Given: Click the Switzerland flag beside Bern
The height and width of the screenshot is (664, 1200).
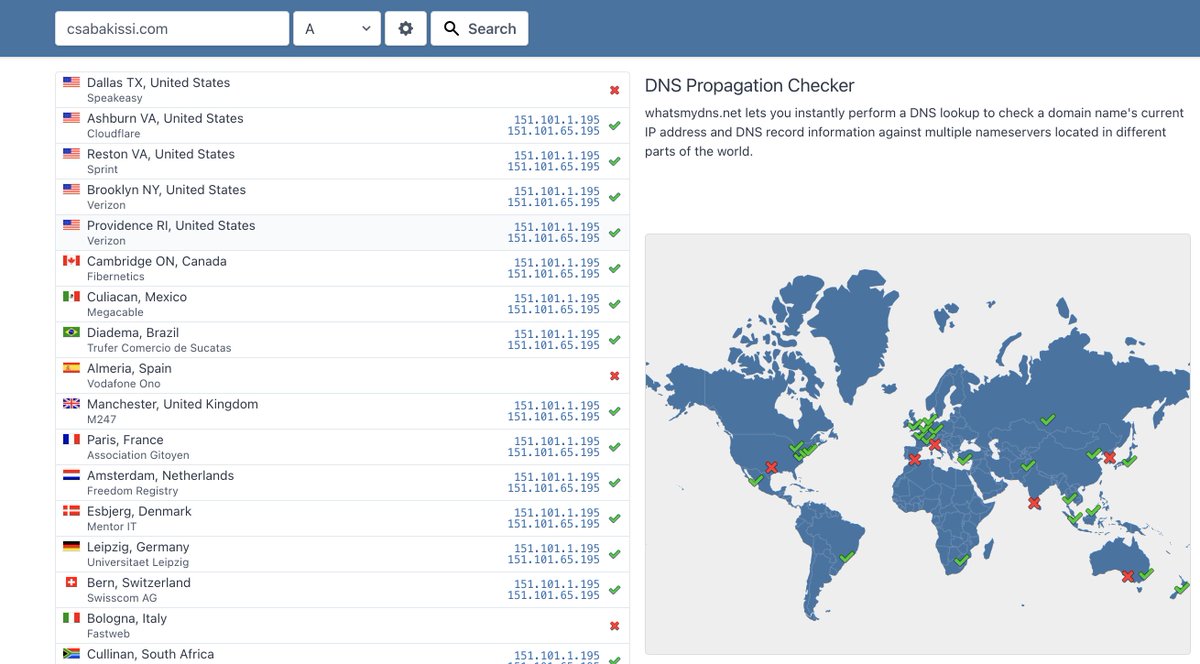Looking at the screenshot, I should pyautogui.click(x=71, y=582).
